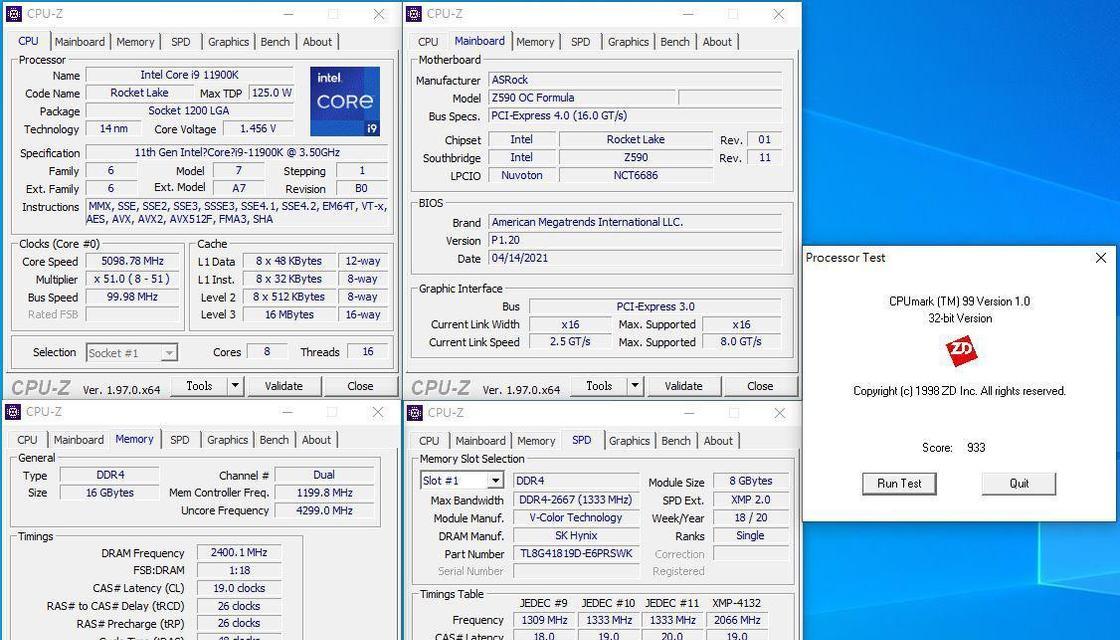Click the motherboard Model field Z590 OC Formula
The image size is (1120, 640).
tap(581, 98)
